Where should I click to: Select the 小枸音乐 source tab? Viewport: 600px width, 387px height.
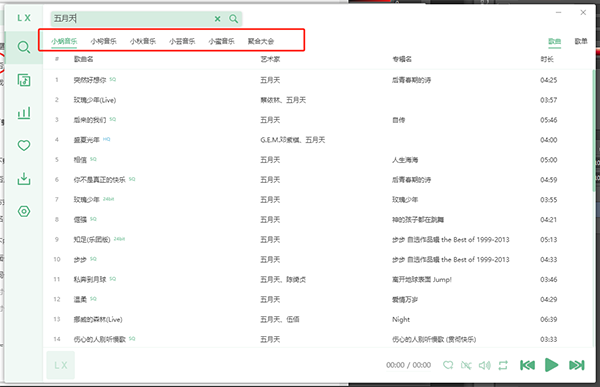pos(103,41)
